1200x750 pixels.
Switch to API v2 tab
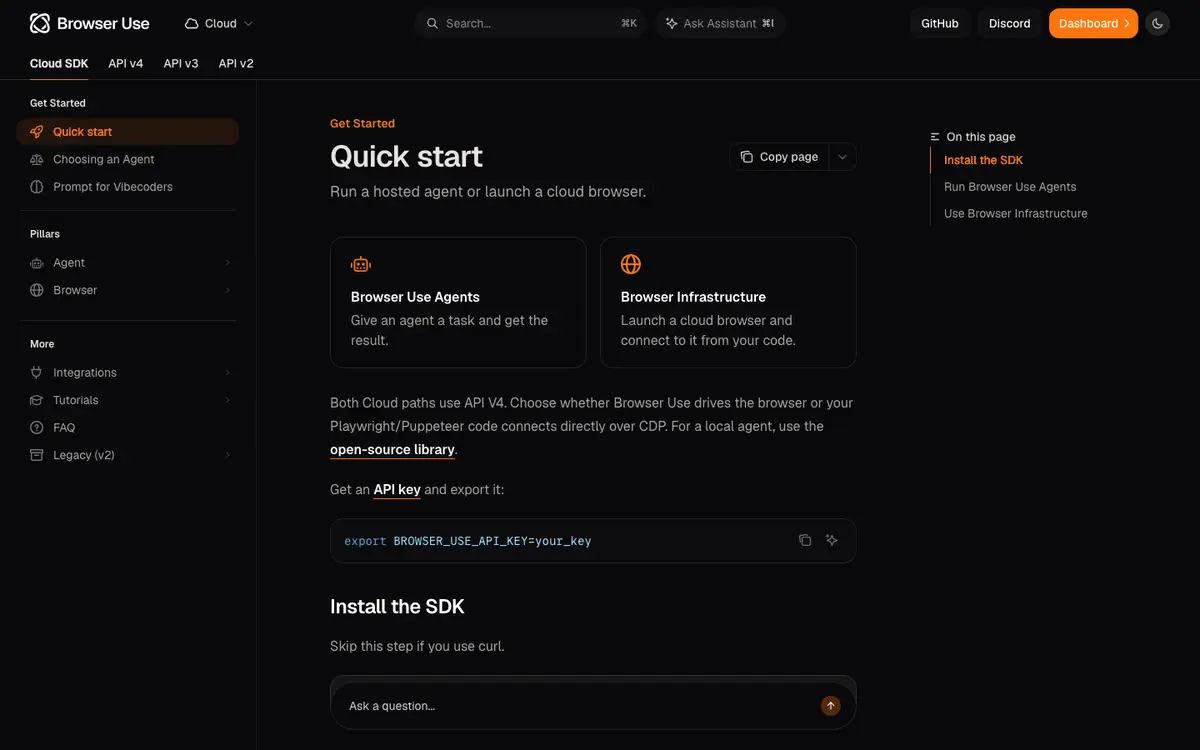coord(236,63)
